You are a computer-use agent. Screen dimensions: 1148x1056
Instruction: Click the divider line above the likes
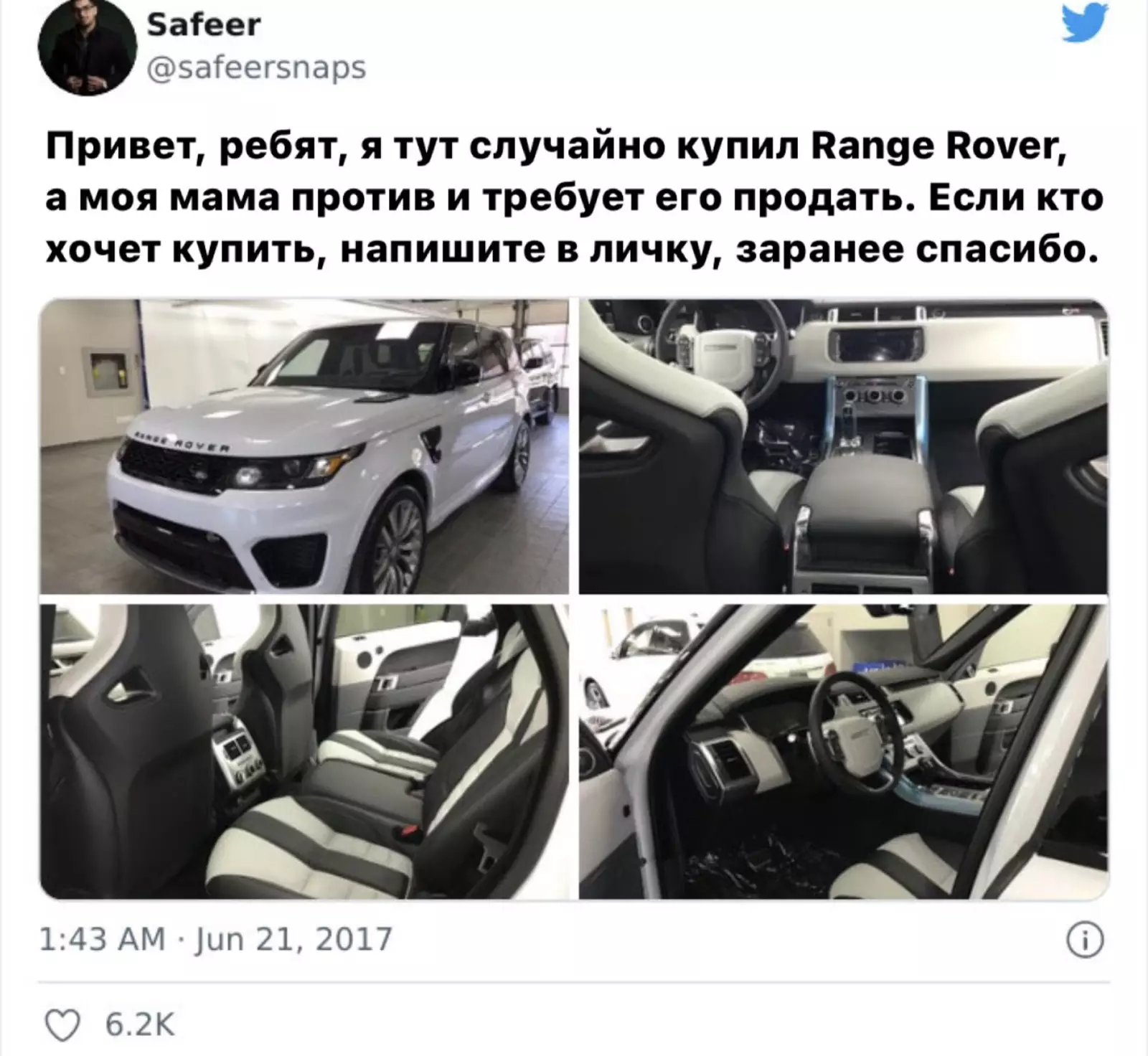574,982
